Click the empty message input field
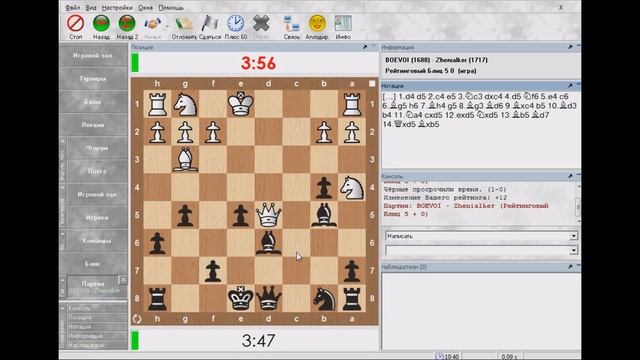The image size is (640, 360). [478, 250]
